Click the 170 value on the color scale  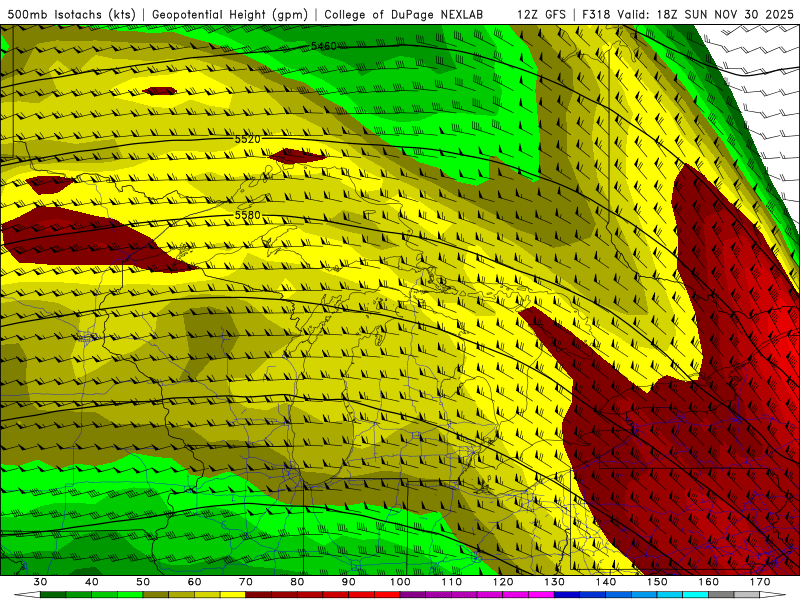tap(760, 582)
